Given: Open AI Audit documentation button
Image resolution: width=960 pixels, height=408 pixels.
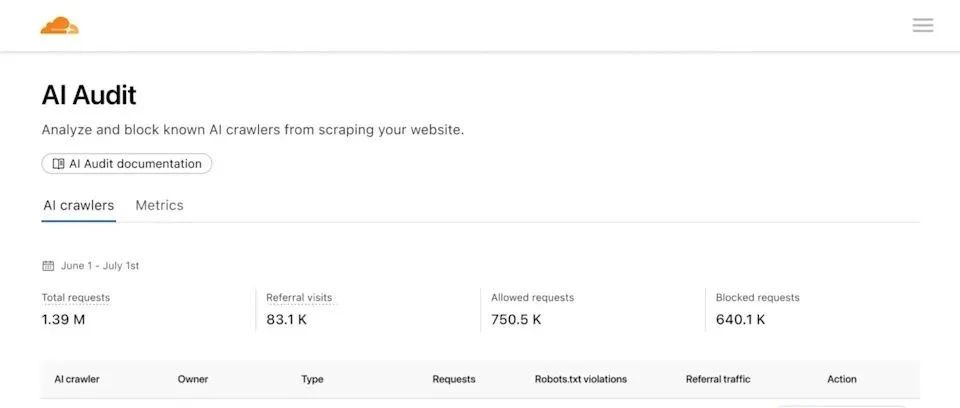Looking at the screenshot, I should [127, 164].
